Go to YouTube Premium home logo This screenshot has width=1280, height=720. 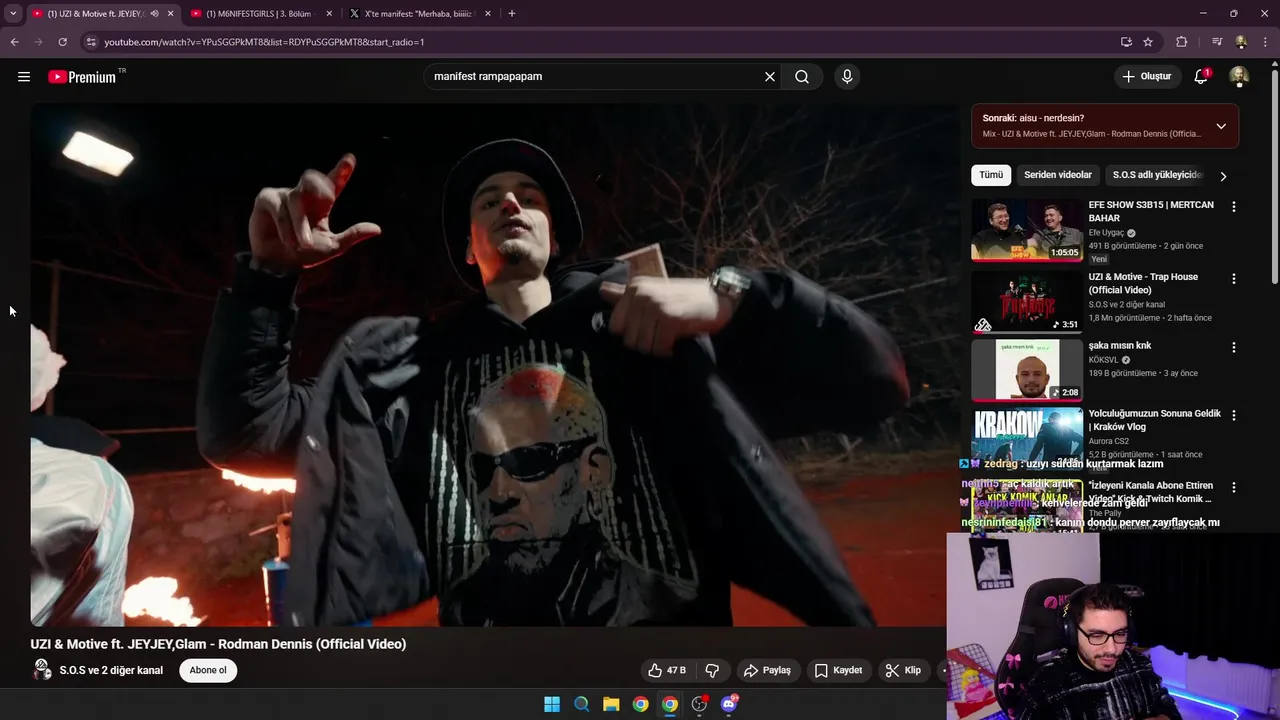[83, 77]
